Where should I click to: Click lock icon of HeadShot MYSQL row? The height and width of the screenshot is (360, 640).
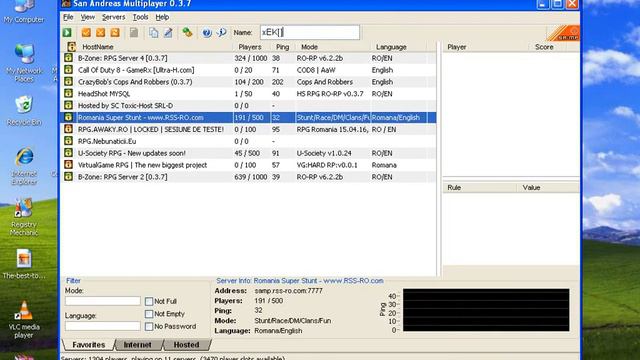tap(68, 93)
